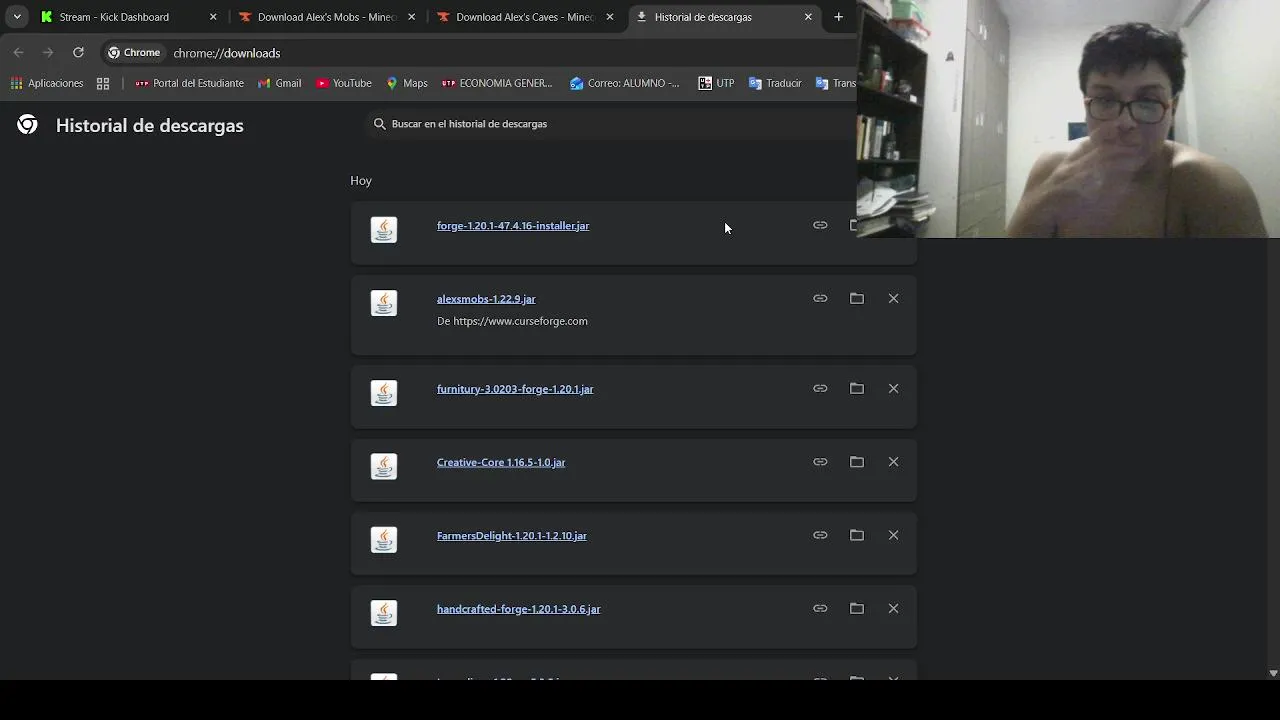Click Java file icon of Creative-Core
The width and height of the screenshot is (1280, 720).
(384, 466)
